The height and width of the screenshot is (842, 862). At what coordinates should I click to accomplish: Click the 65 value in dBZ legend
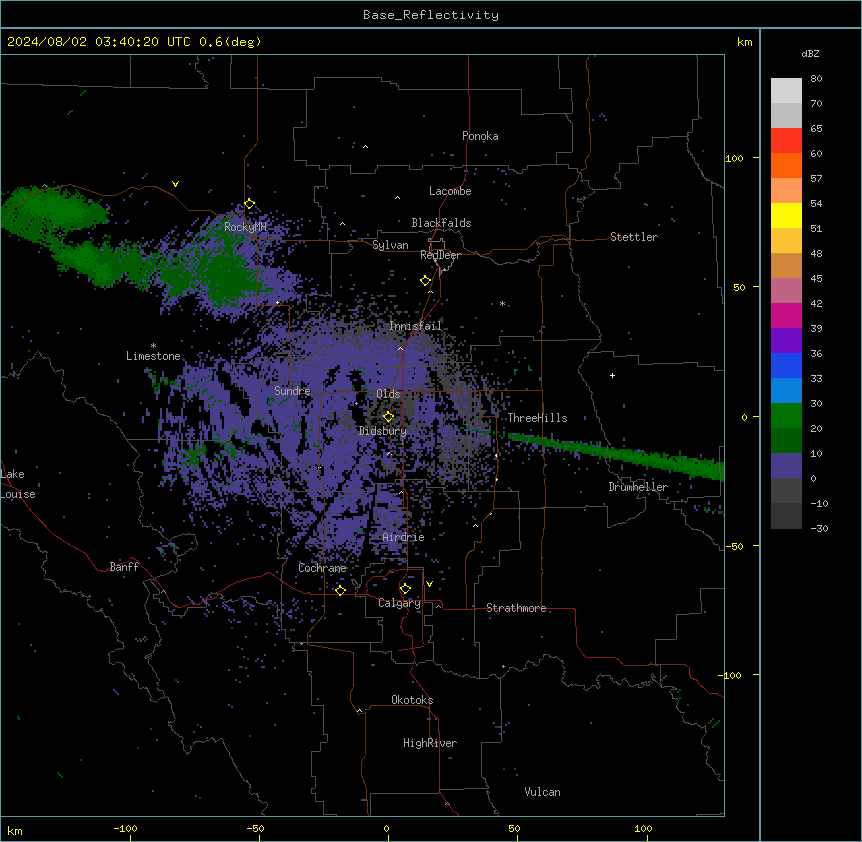tap(816, 128)
